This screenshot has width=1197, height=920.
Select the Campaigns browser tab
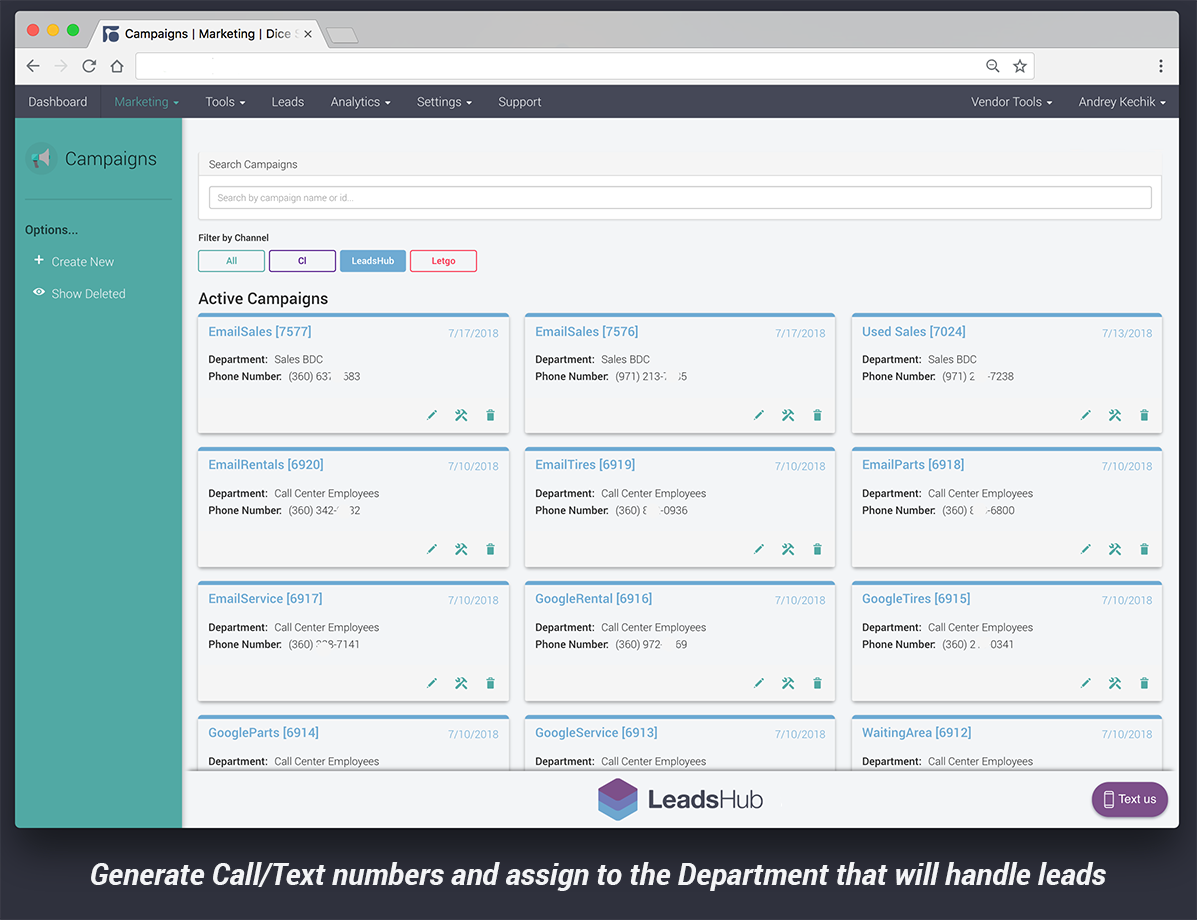pos(208,34)
